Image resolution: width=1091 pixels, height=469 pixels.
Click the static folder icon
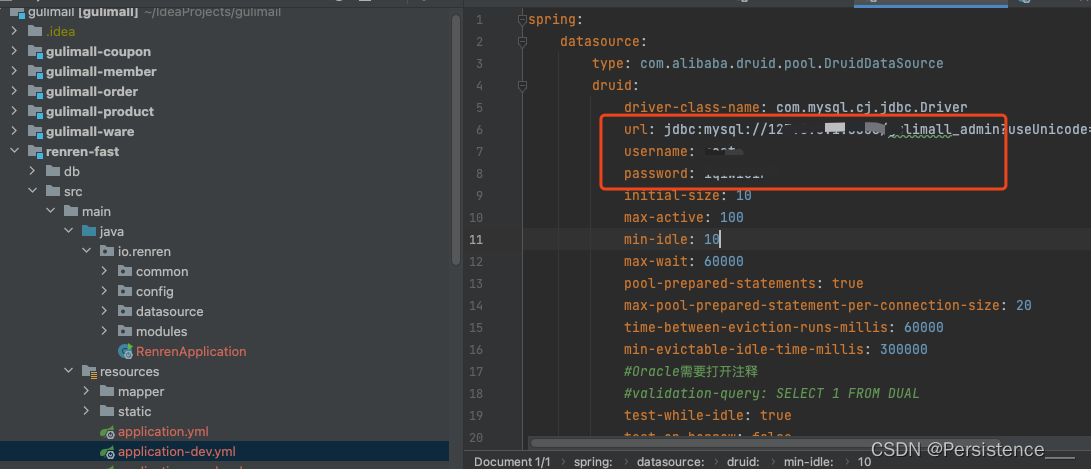point(107,411)
